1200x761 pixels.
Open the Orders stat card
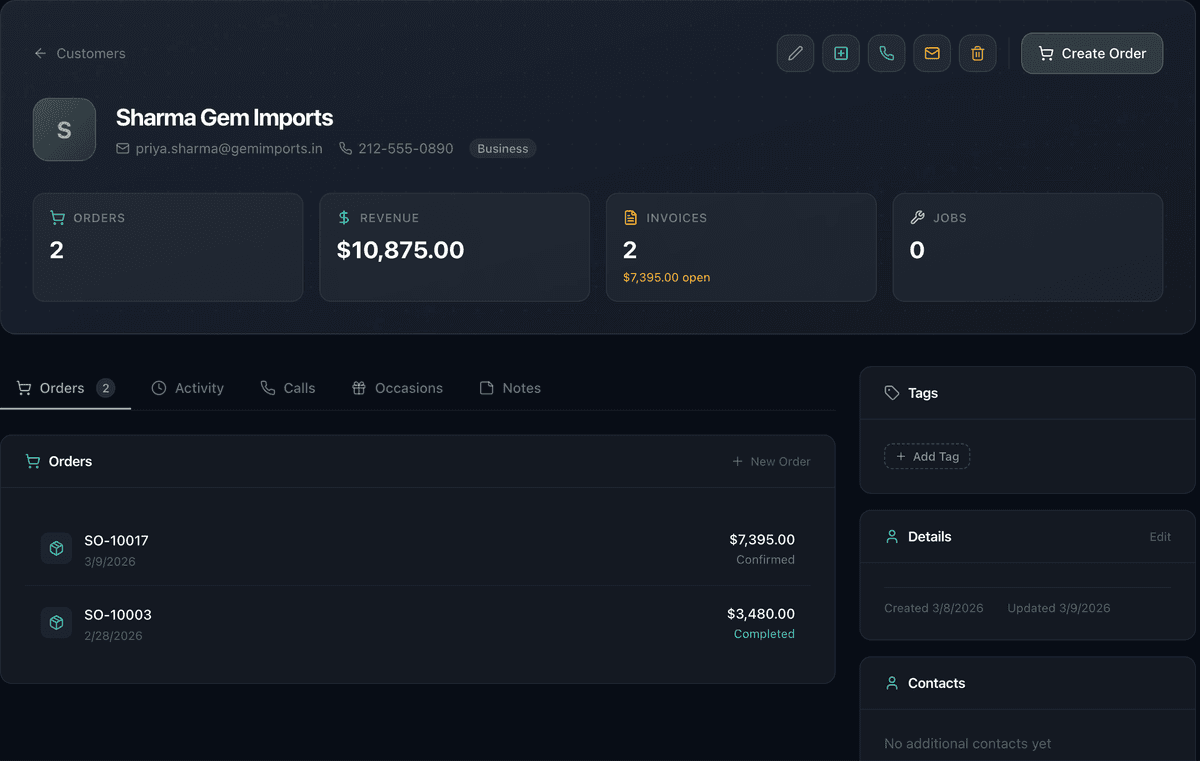tap(168, 247)
